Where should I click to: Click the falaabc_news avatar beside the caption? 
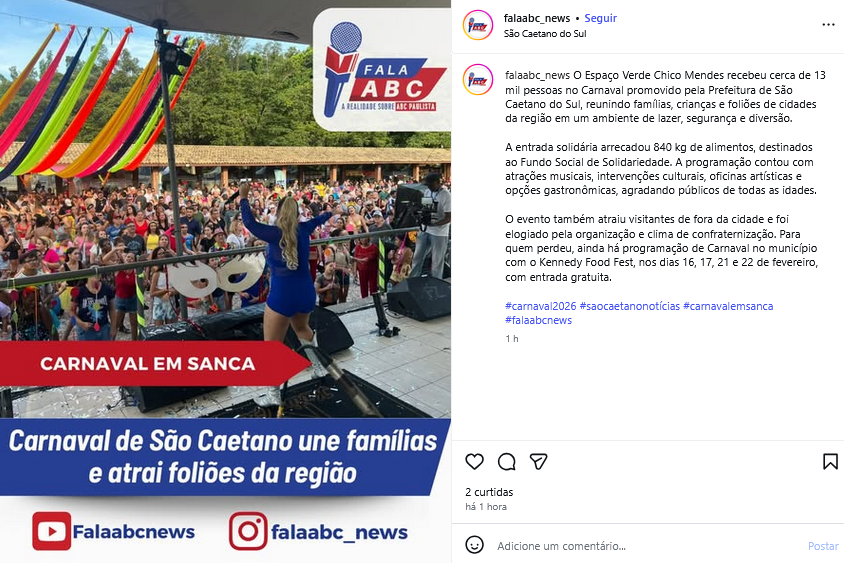(478, 80)
